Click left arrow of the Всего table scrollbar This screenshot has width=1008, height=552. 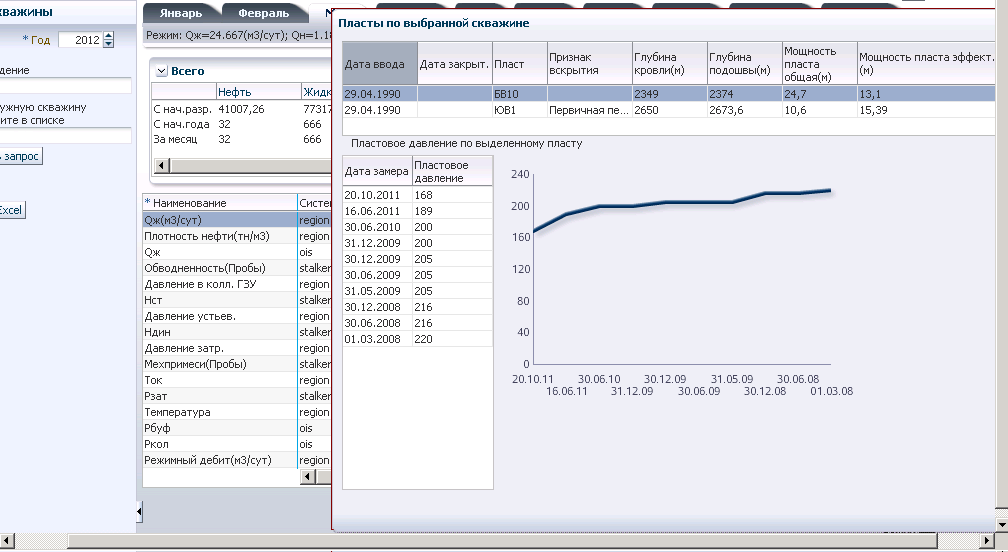click(x=161, y=165)
